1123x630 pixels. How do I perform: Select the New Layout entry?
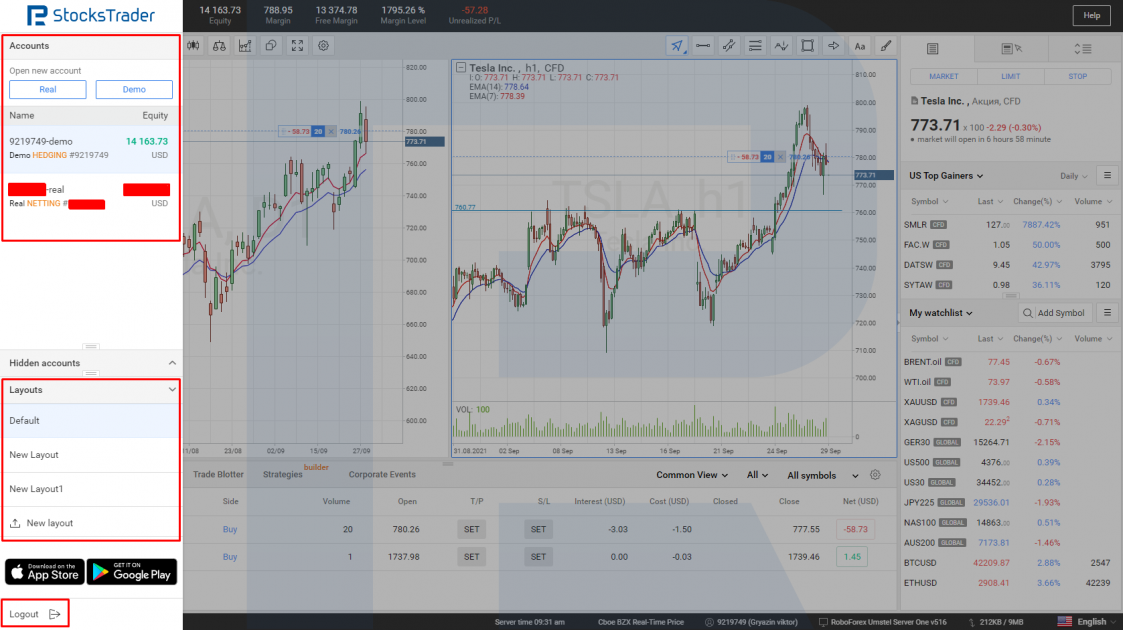pyautogui.click(x=90, y=455)
